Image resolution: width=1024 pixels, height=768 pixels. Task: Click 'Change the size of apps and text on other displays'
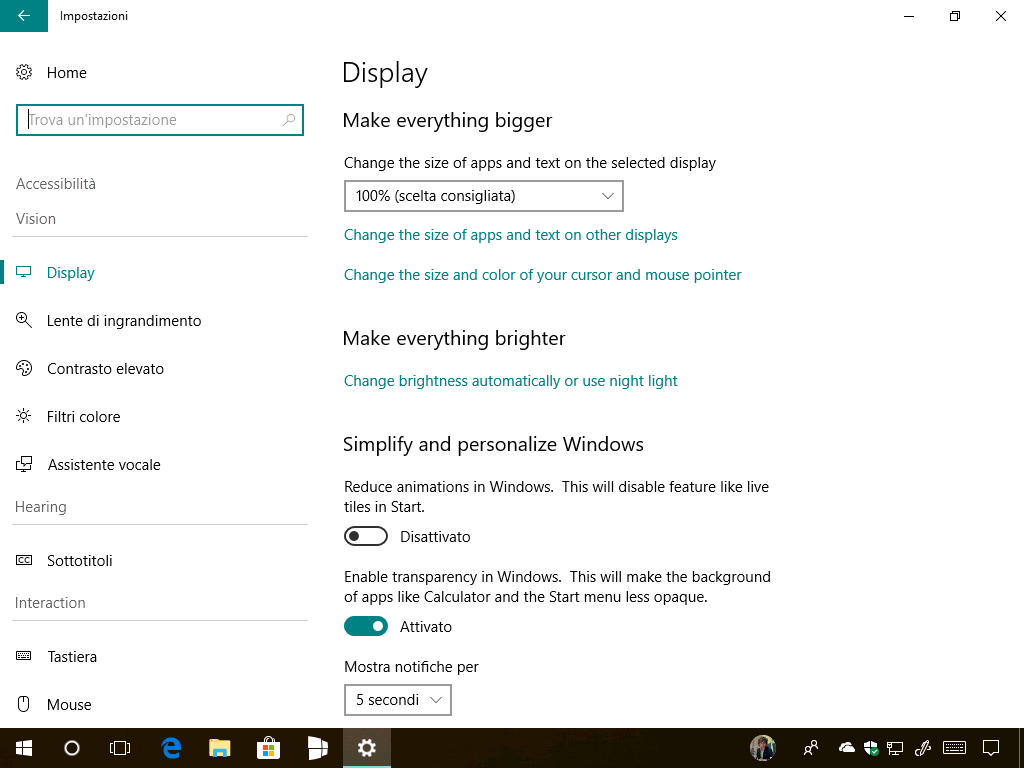click(511, 235)
